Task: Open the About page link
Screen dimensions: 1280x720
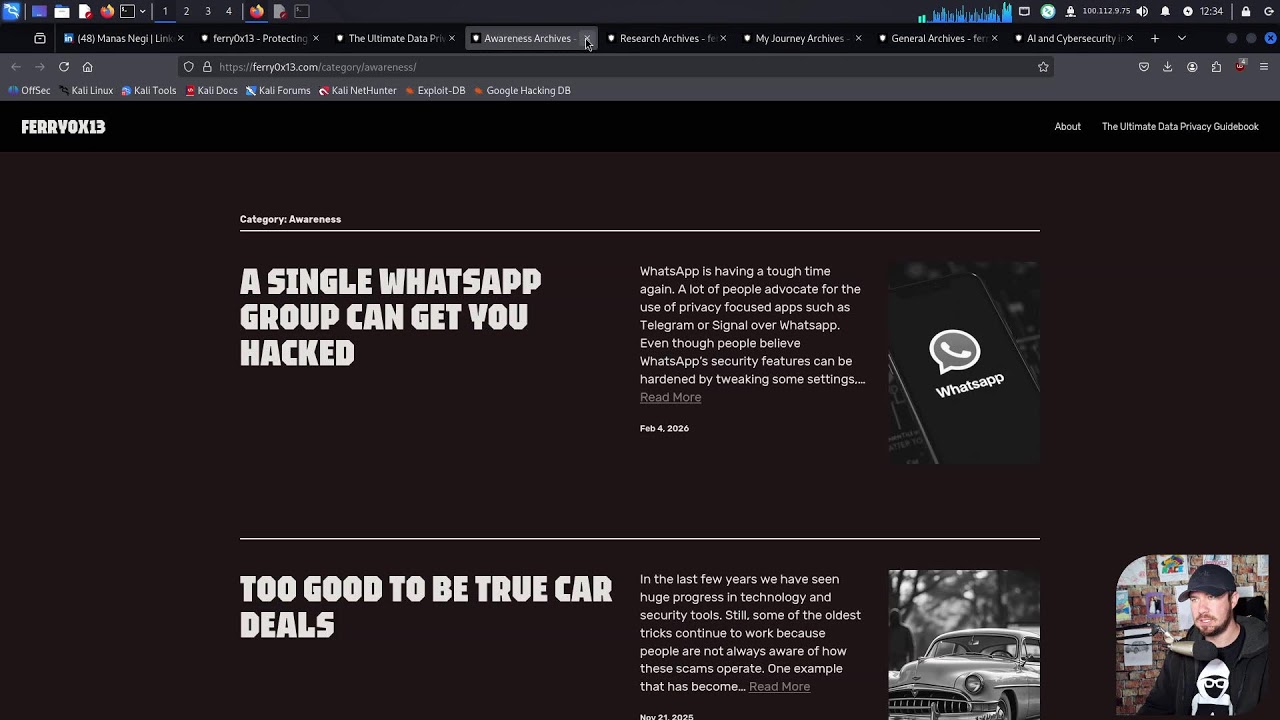Action: tap(1067, 127)
